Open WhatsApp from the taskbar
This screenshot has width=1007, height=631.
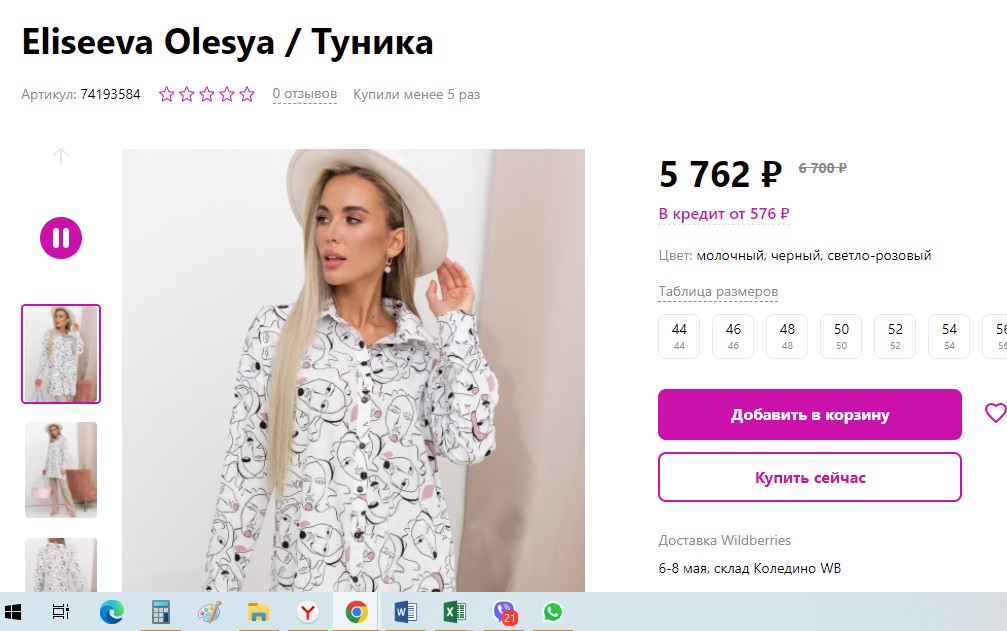553,612
